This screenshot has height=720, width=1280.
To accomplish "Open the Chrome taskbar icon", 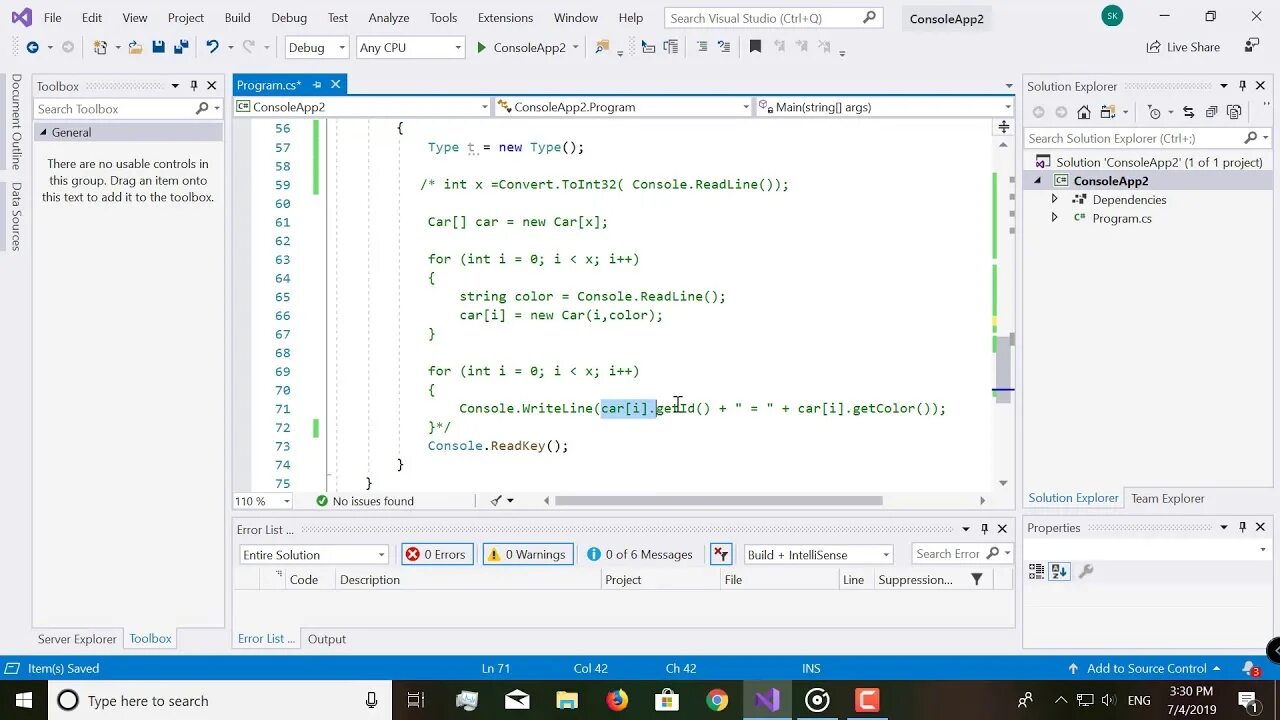I will pyautogui.click(x=717, y=700).
